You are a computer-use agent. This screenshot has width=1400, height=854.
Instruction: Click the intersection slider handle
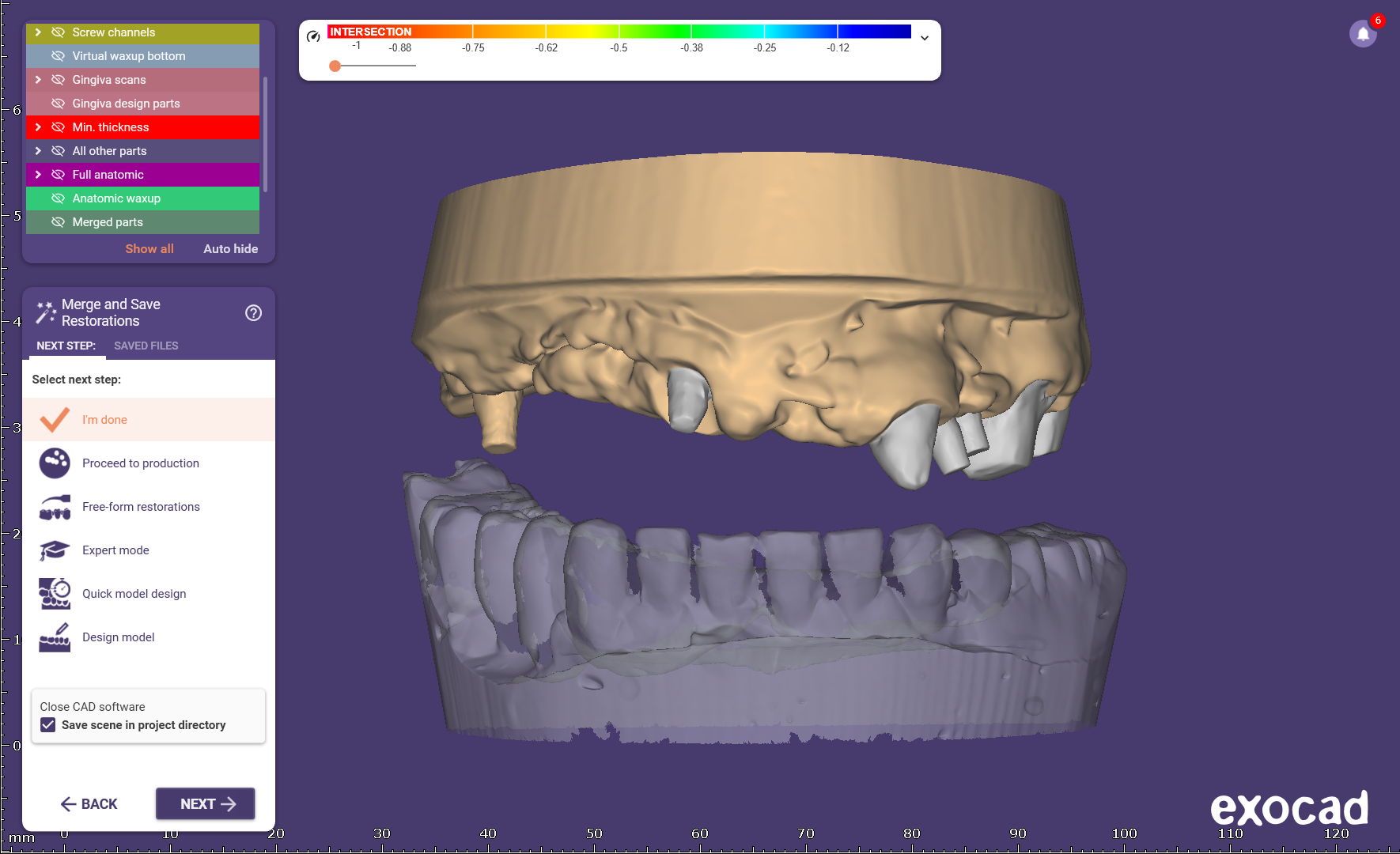[x=335, y=66]
